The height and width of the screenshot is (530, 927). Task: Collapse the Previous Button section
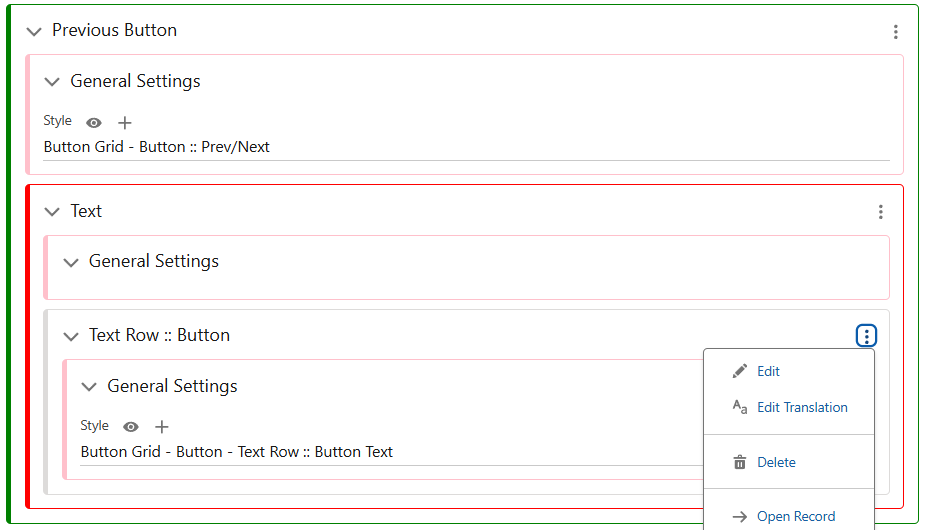click(34, 31)
